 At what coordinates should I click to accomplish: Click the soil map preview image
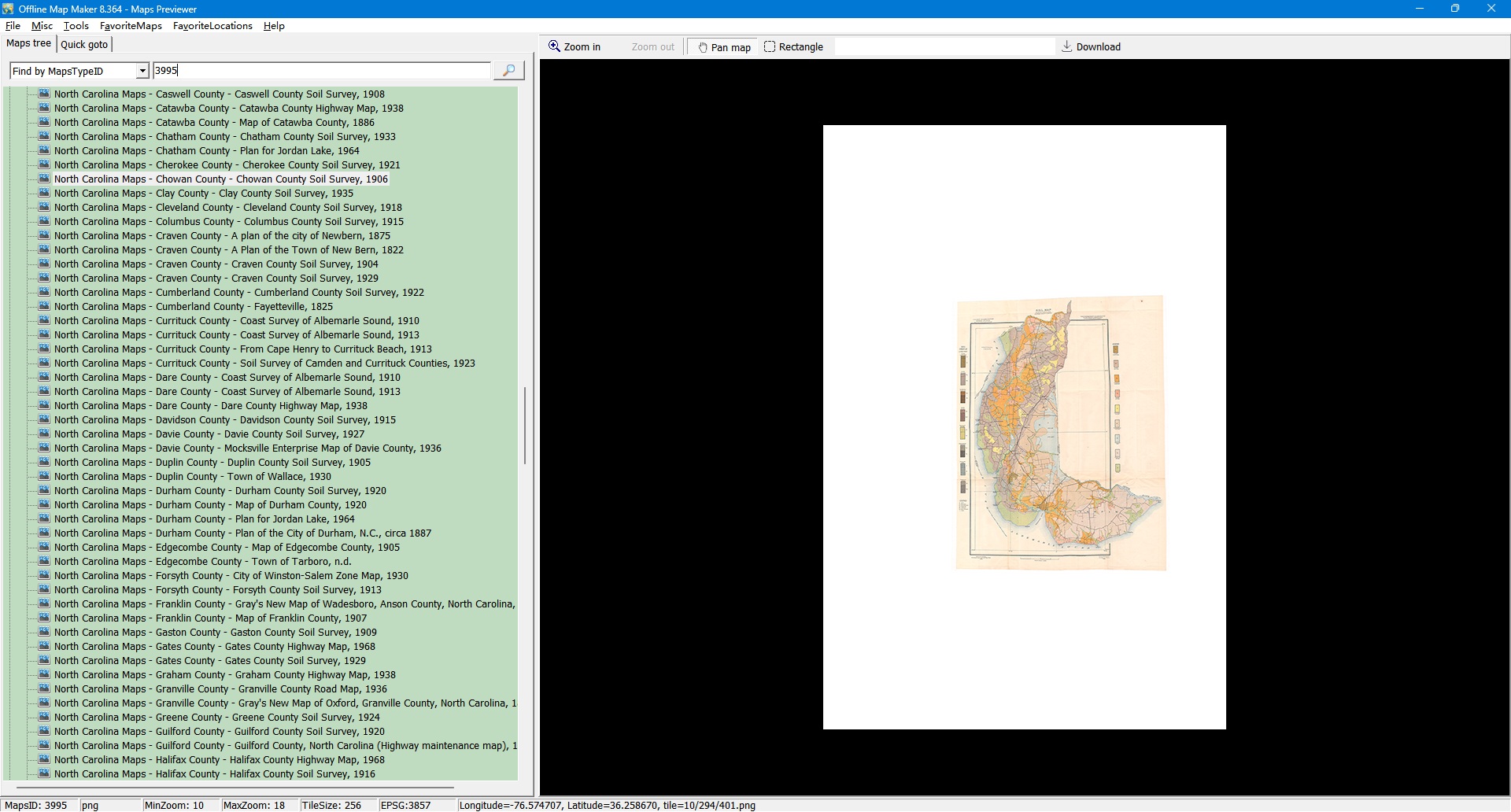coord(1060,433)
